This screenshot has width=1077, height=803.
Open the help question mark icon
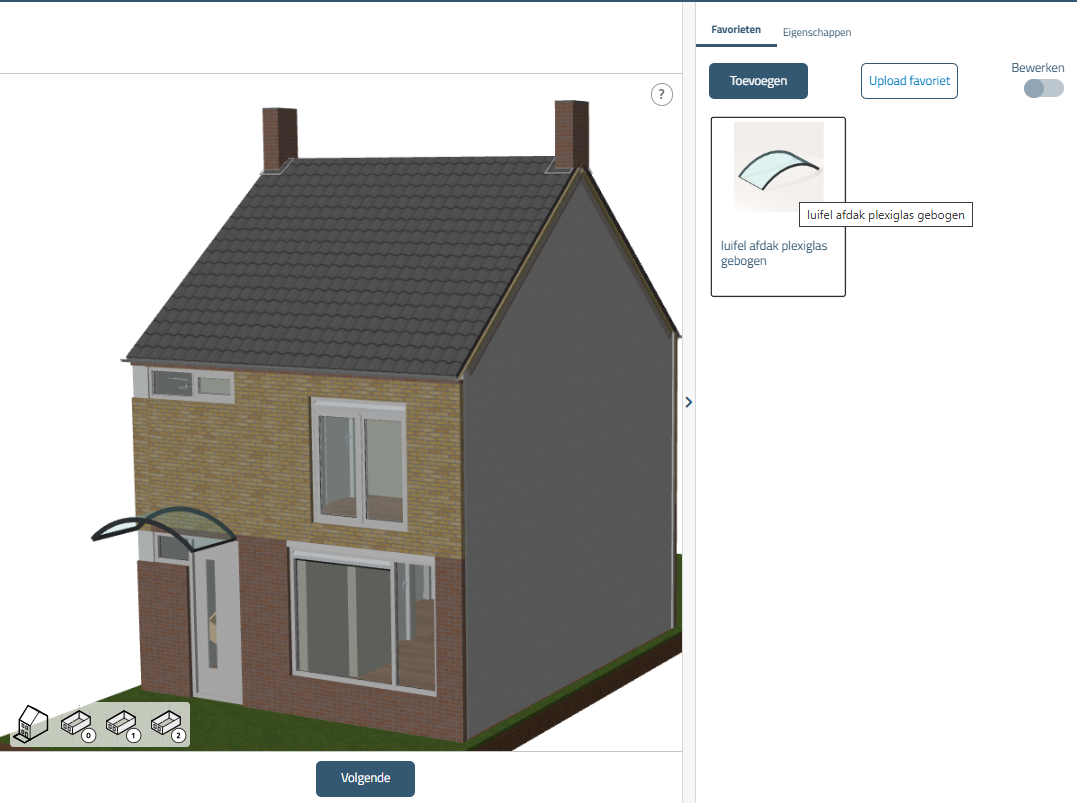point(662,94)
